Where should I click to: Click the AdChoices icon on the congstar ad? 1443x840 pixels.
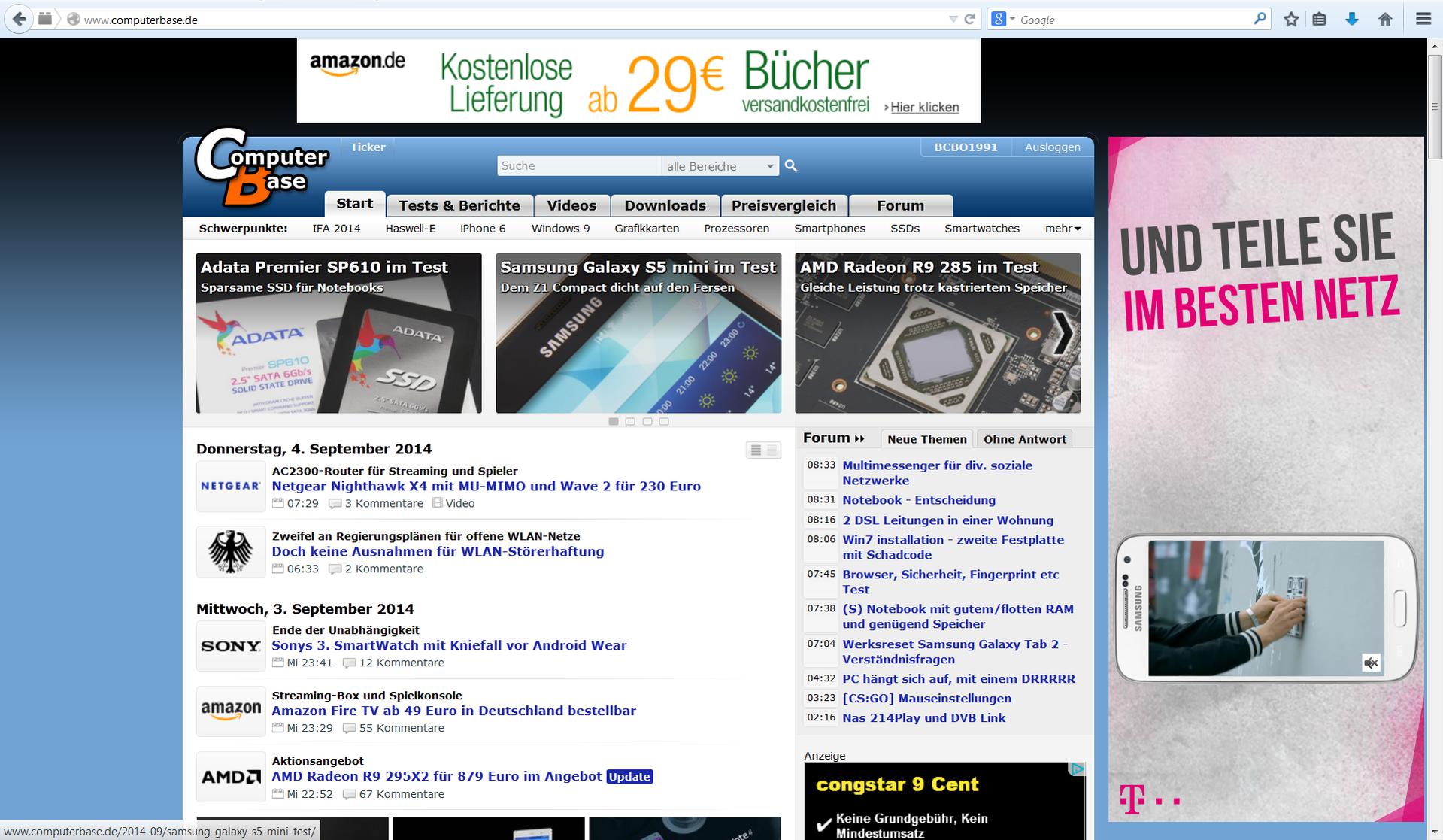(x=1078, y=769)
